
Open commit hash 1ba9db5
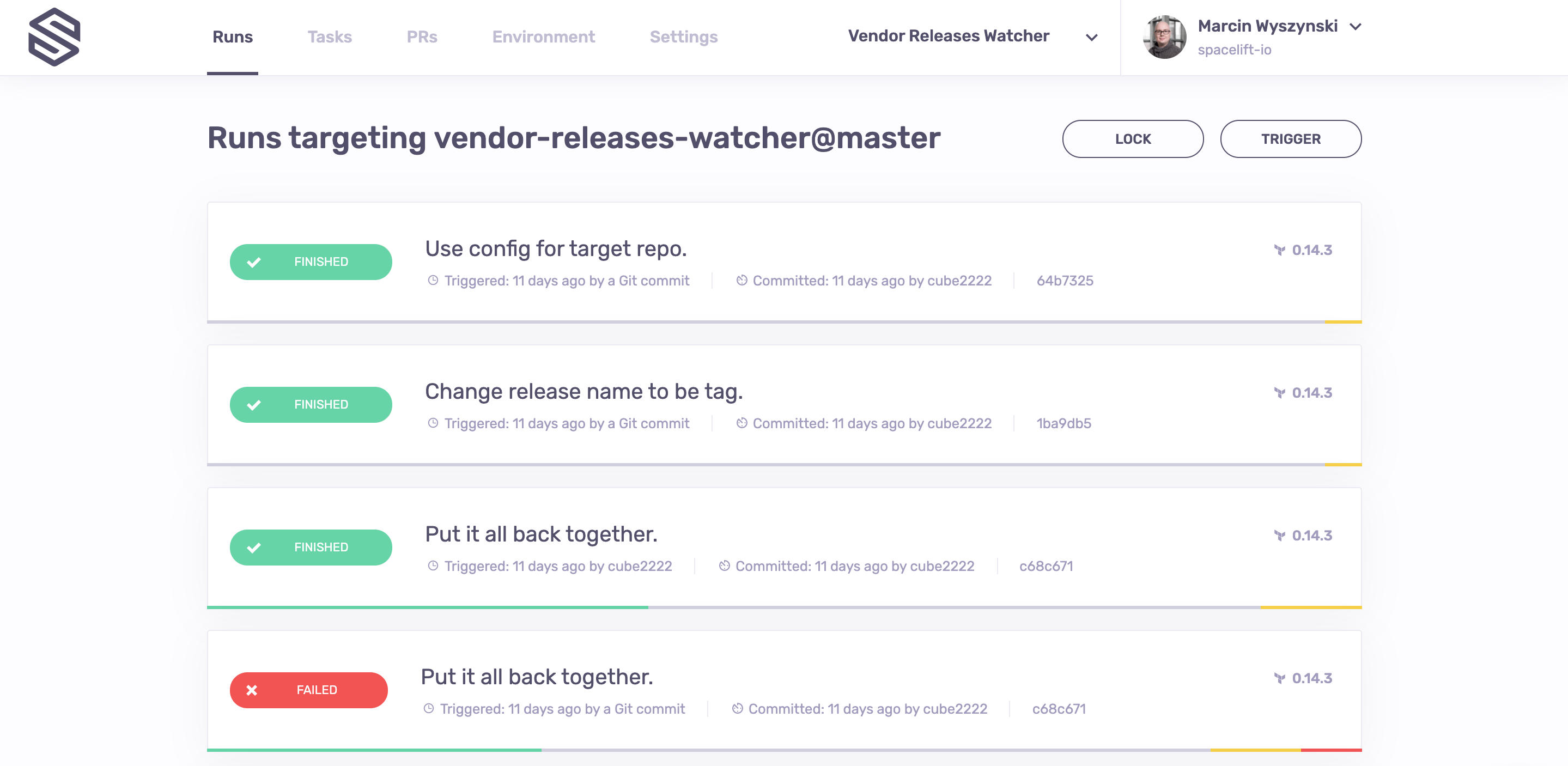tap(1063, 423)
